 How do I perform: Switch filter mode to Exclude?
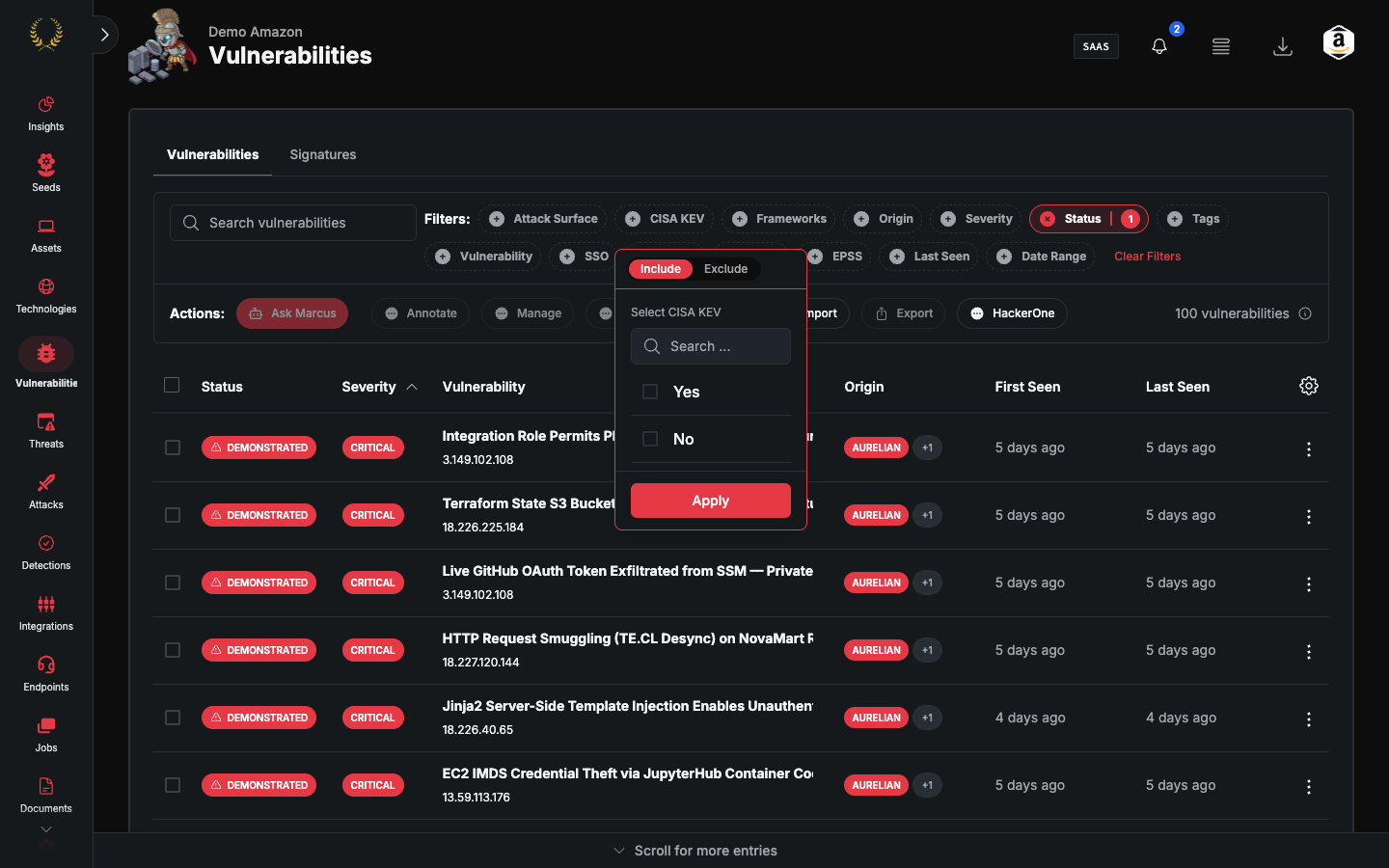tap(725, 269)
